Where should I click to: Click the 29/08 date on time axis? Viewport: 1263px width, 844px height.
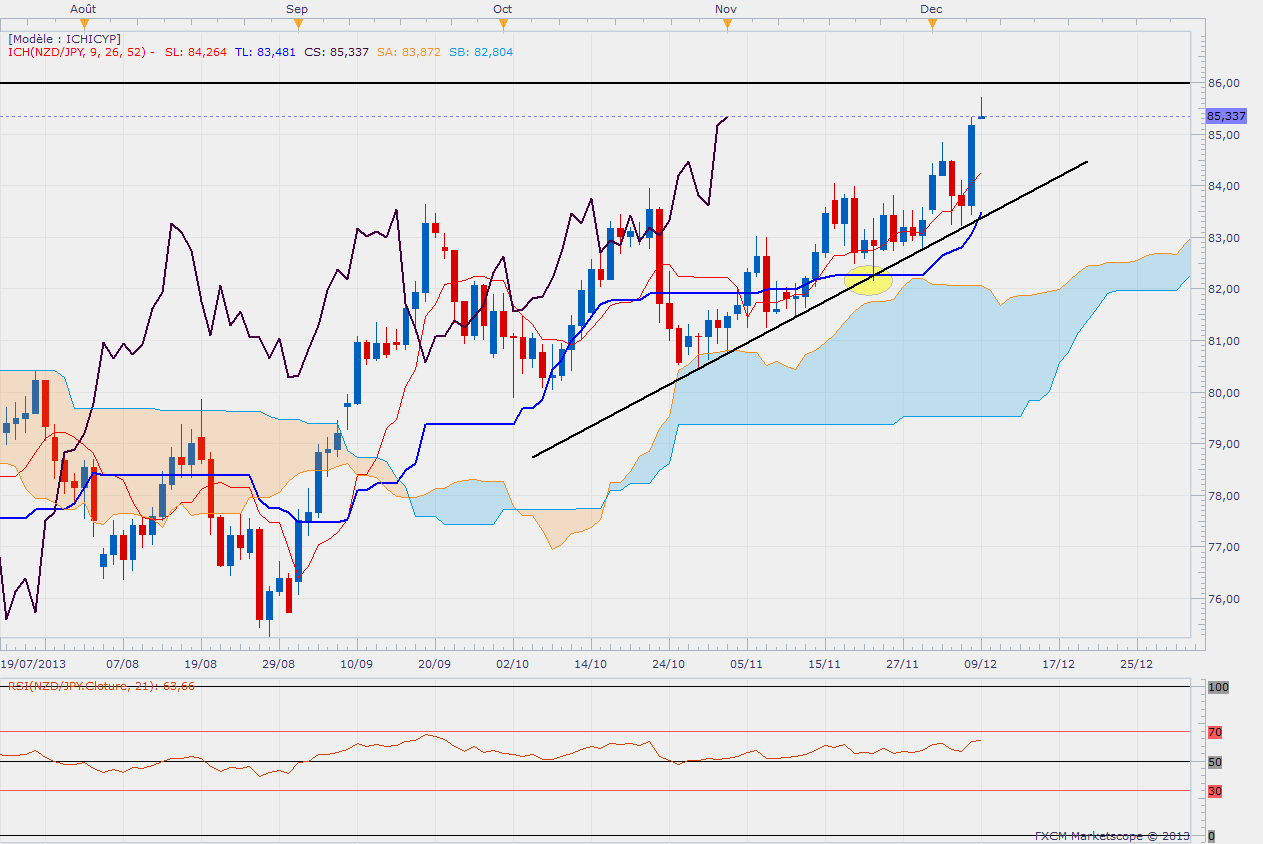tap(279, 663)
